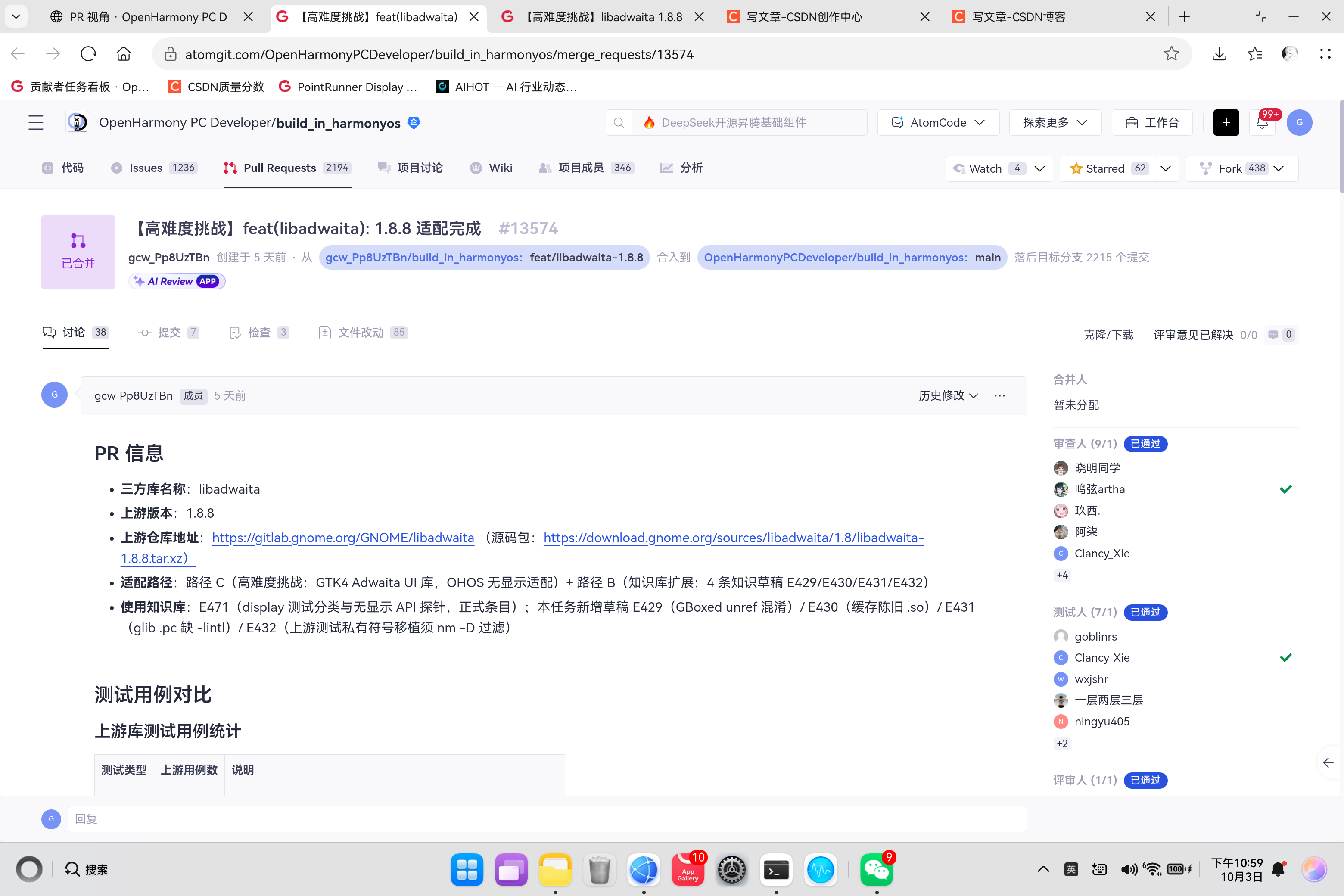Open the CSDN质量分数 bookmark
This screenshot has height=896, width=1344.
click(216, 87)
